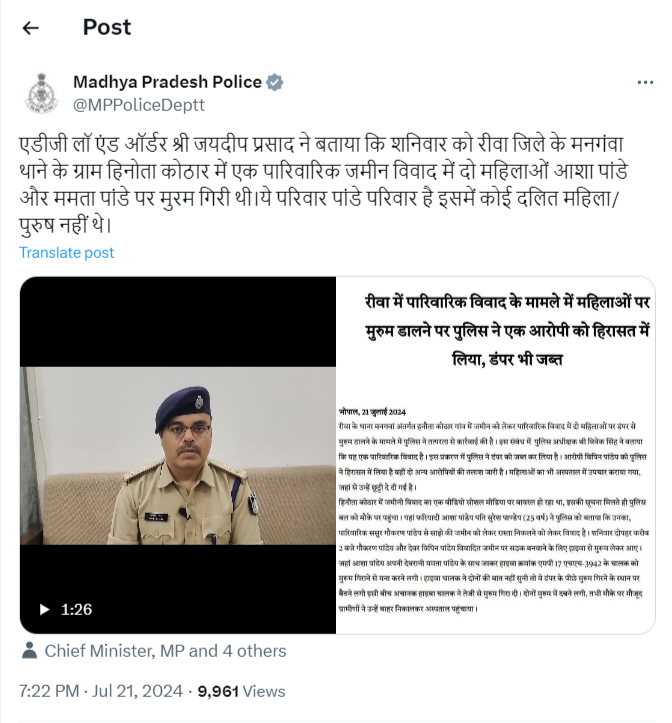Click the press release headline text in image
The width and height of the screenshot is (672, 723).
tap(507, 331)
